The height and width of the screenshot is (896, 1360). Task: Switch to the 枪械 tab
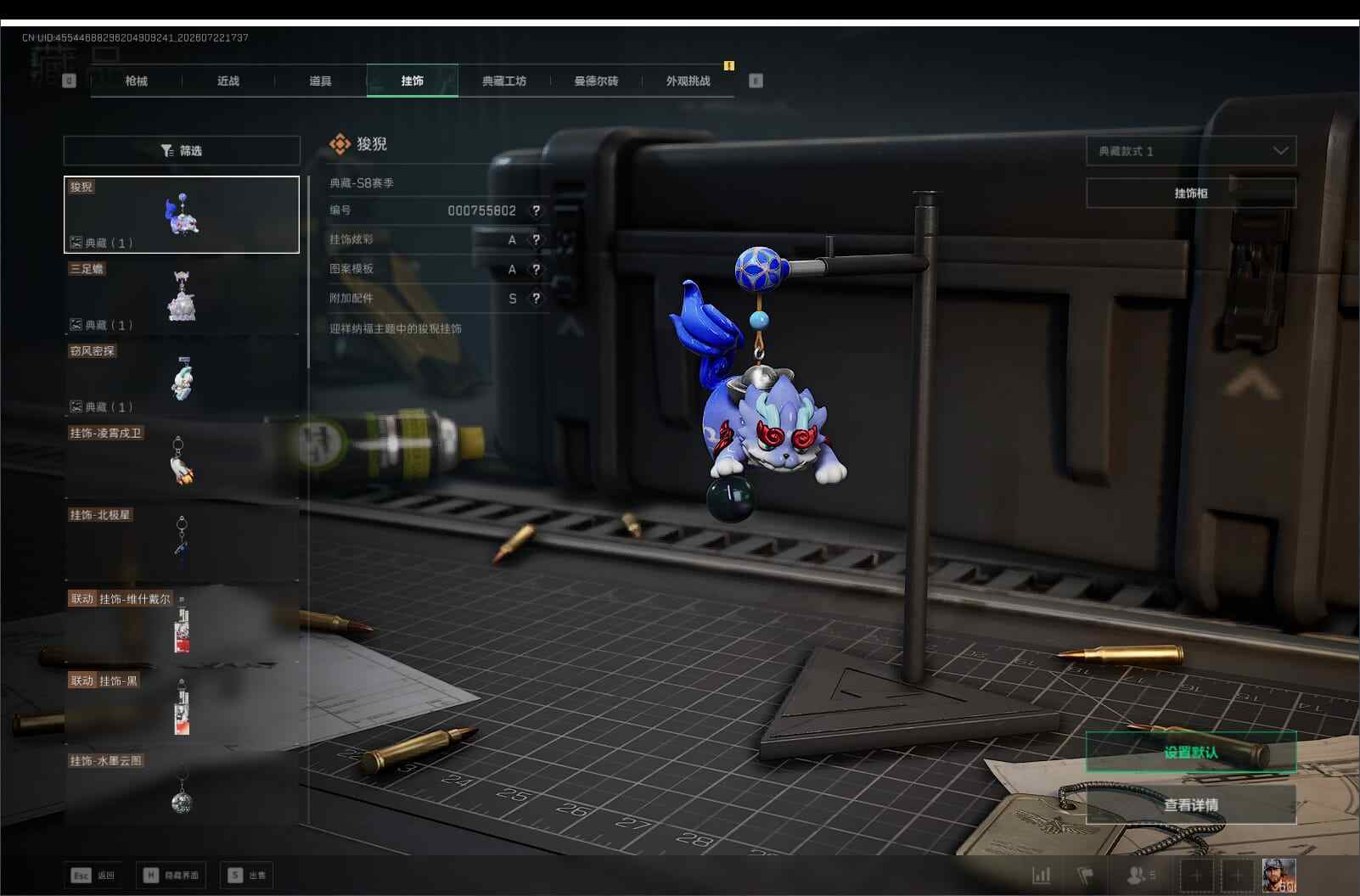point(136,81)
